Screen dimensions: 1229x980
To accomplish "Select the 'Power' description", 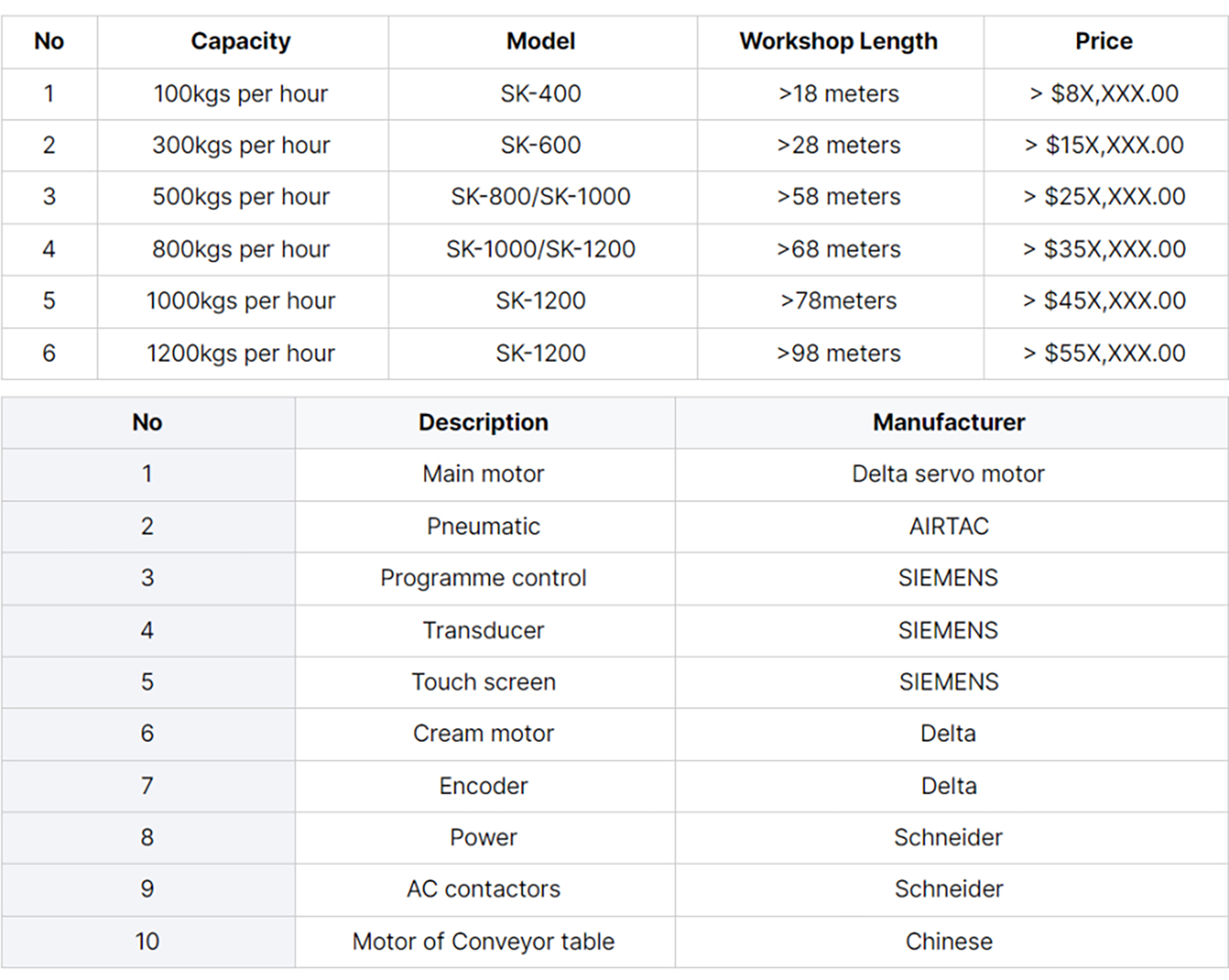I will [484, 837].
